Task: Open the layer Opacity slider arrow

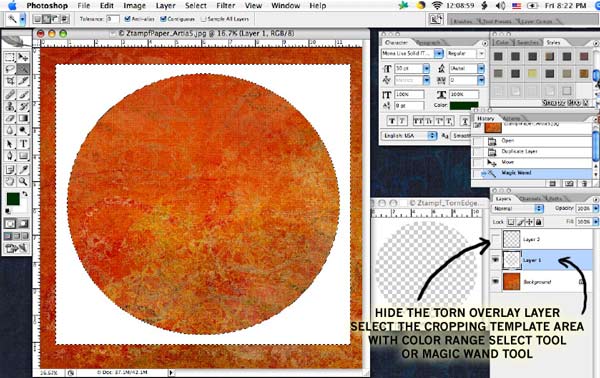Action: [596, 209]
